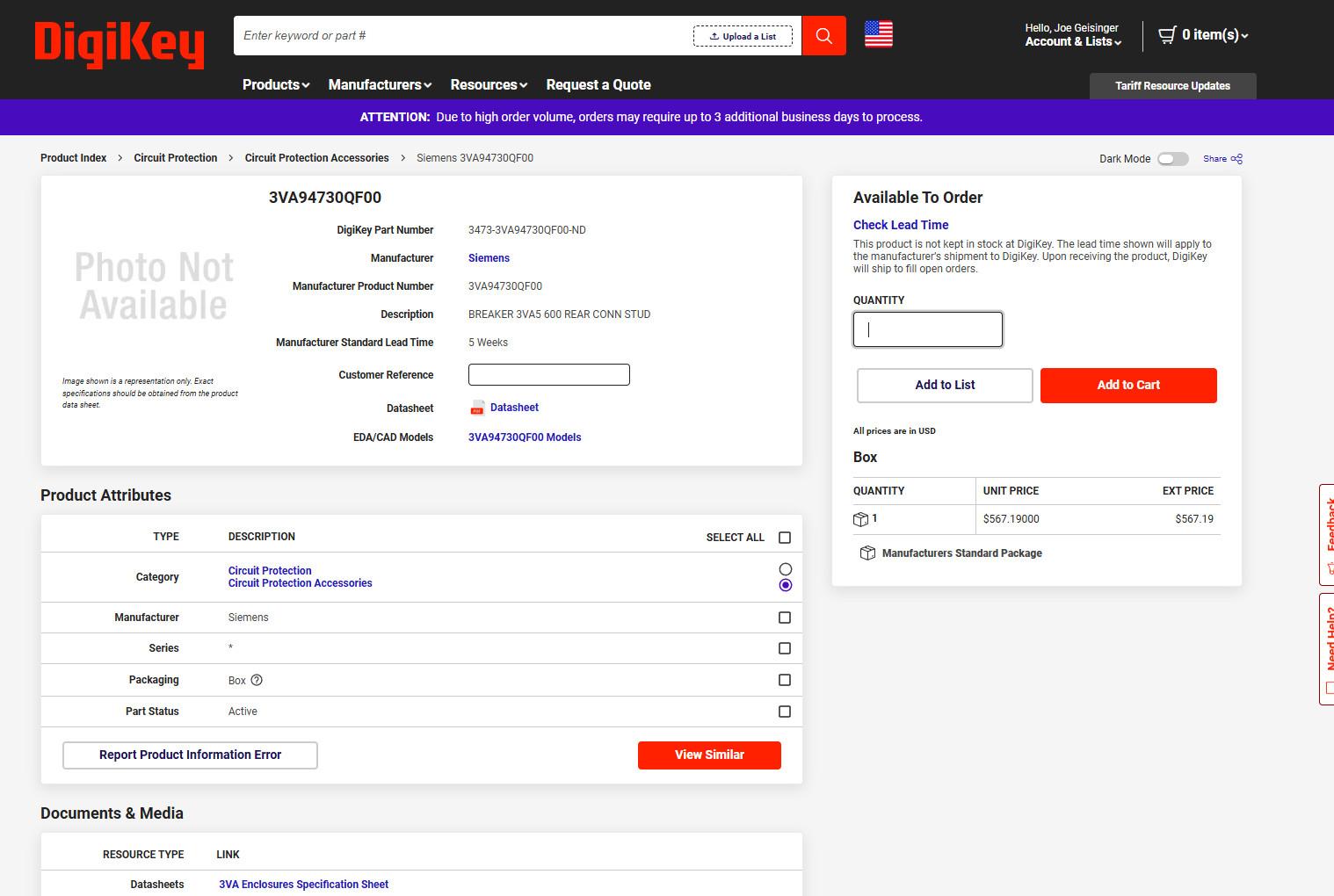Open the Siemens manufacturer link
Viewport: 1334px width, 896px height.
click(489, 258)
